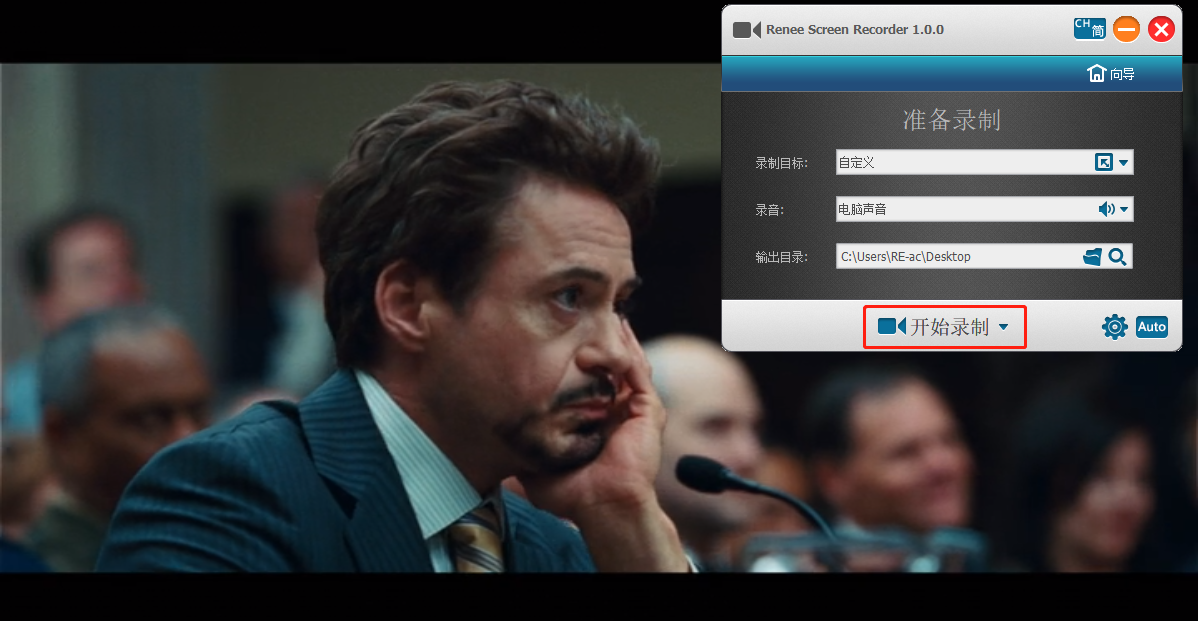Image resolution: width=1198 pixels, height=621 pixels.
Task: Close Renee Screen Recorder with red X
Action: click(x=1161, y=29)
